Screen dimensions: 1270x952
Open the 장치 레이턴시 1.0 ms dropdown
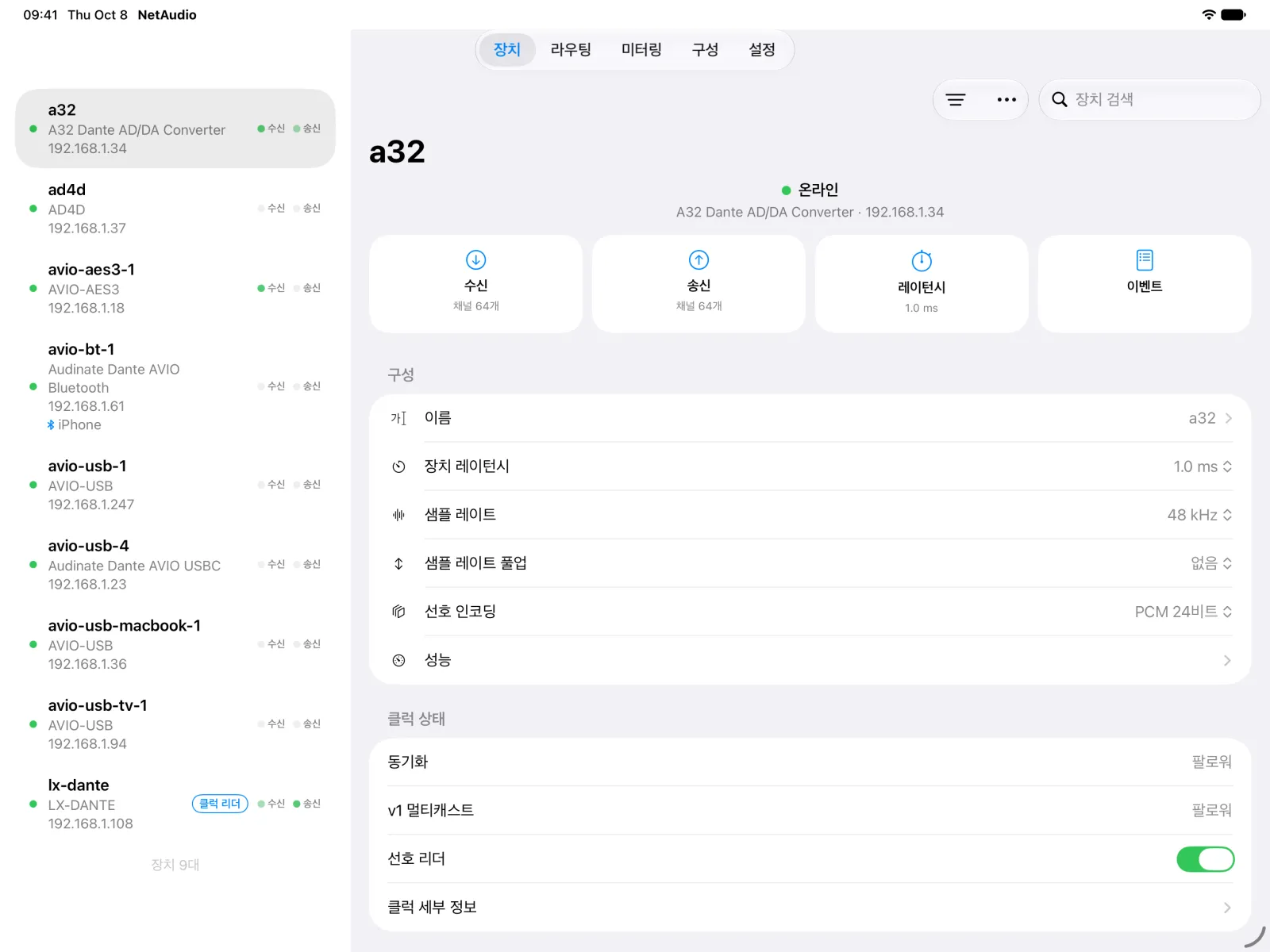point(1203,466)
